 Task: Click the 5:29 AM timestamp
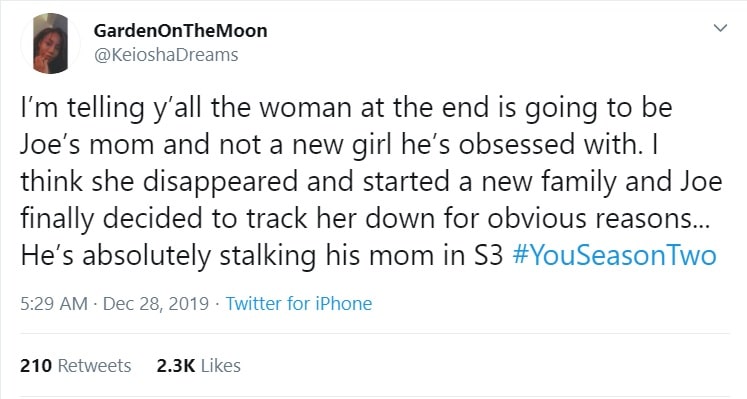pos(54,304)
